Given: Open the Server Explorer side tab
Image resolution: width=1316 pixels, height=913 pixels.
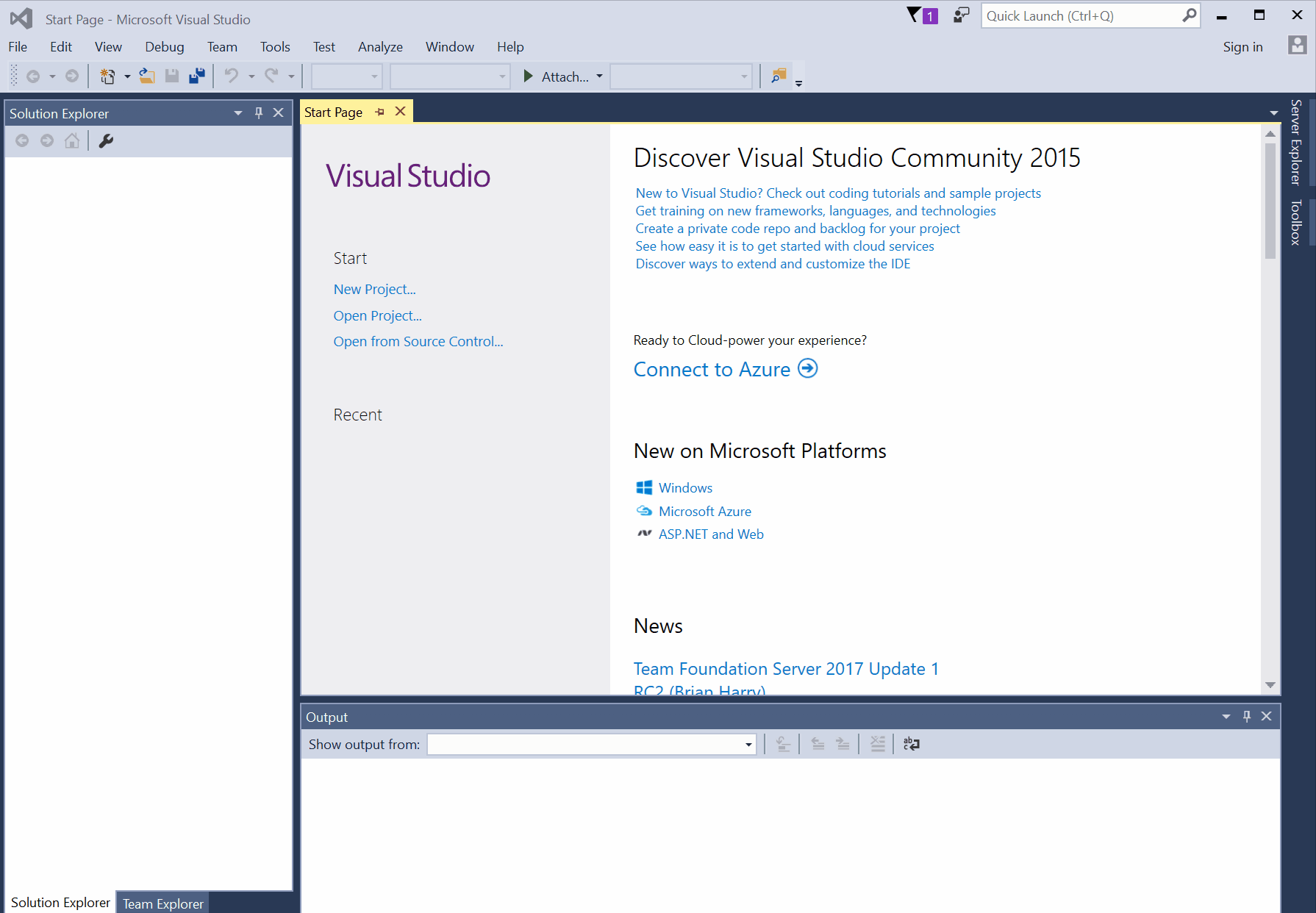Looking at the screenshot, I should coord(1296,143).
